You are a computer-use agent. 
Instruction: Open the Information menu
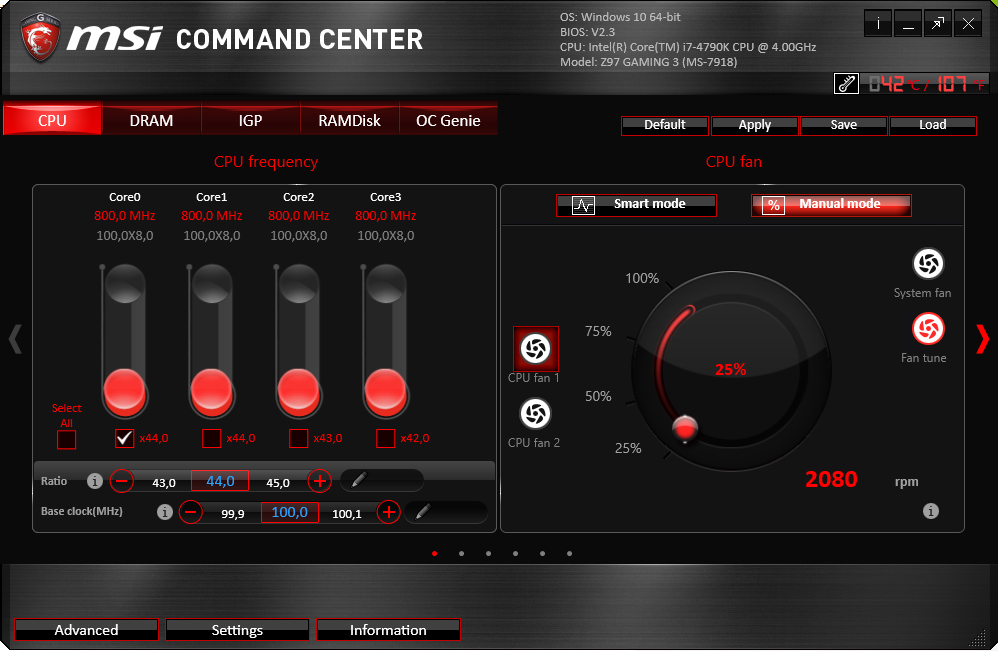pyautogui.click(x=388, y=630)
